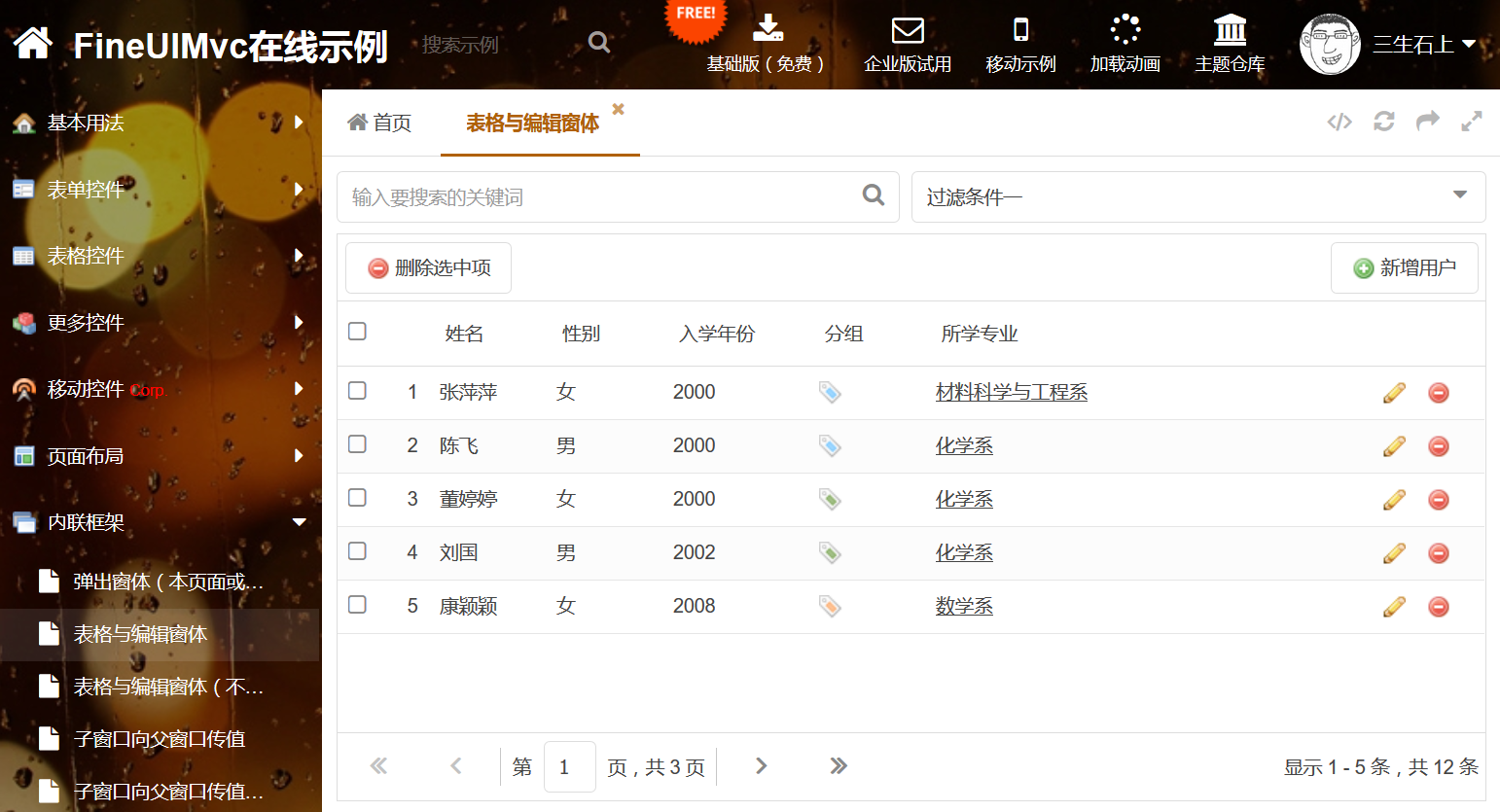Tick the select-all checkbox in the table header
This screenshot has height=812, width=1500.
click(x=357, y=332)
